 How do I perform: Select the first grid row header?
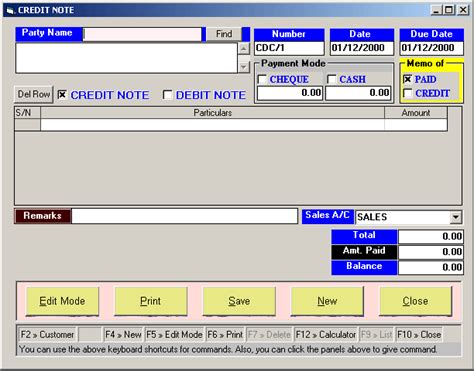tap(28, 125)
